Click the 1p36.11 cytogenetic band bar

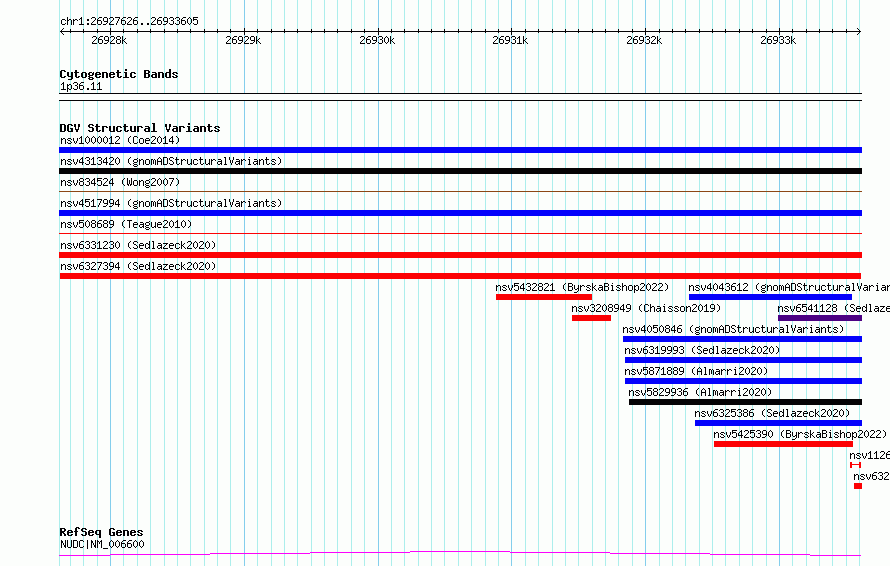460,97
